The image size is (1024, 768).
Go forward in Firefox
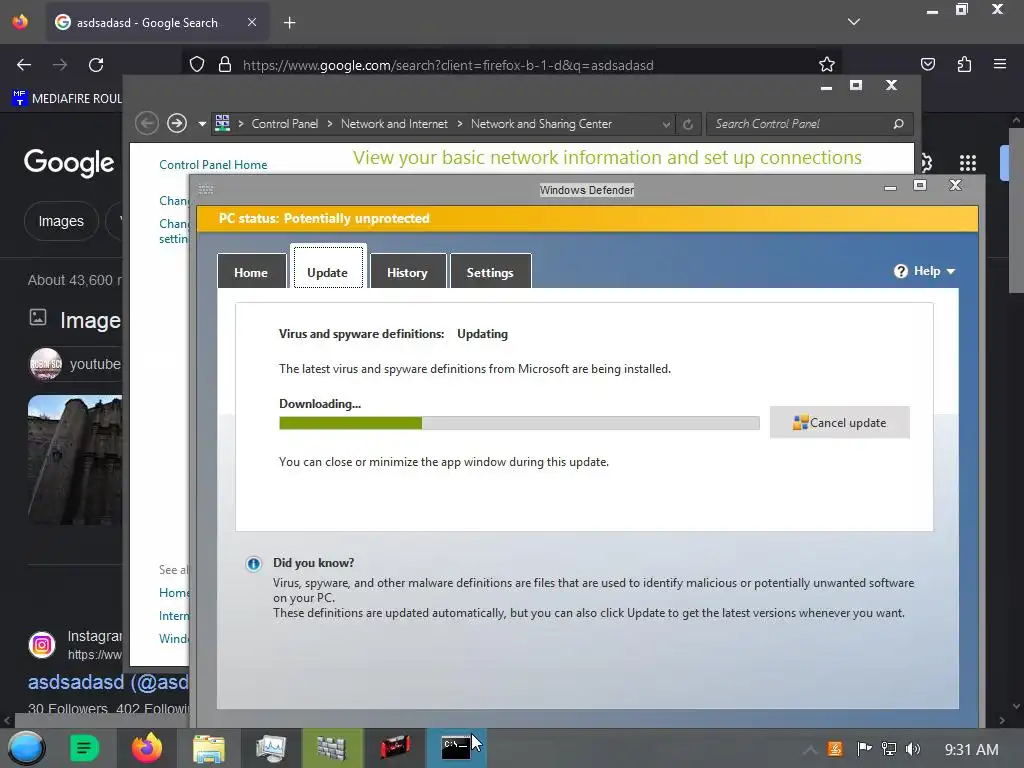[x=60, y=65]
